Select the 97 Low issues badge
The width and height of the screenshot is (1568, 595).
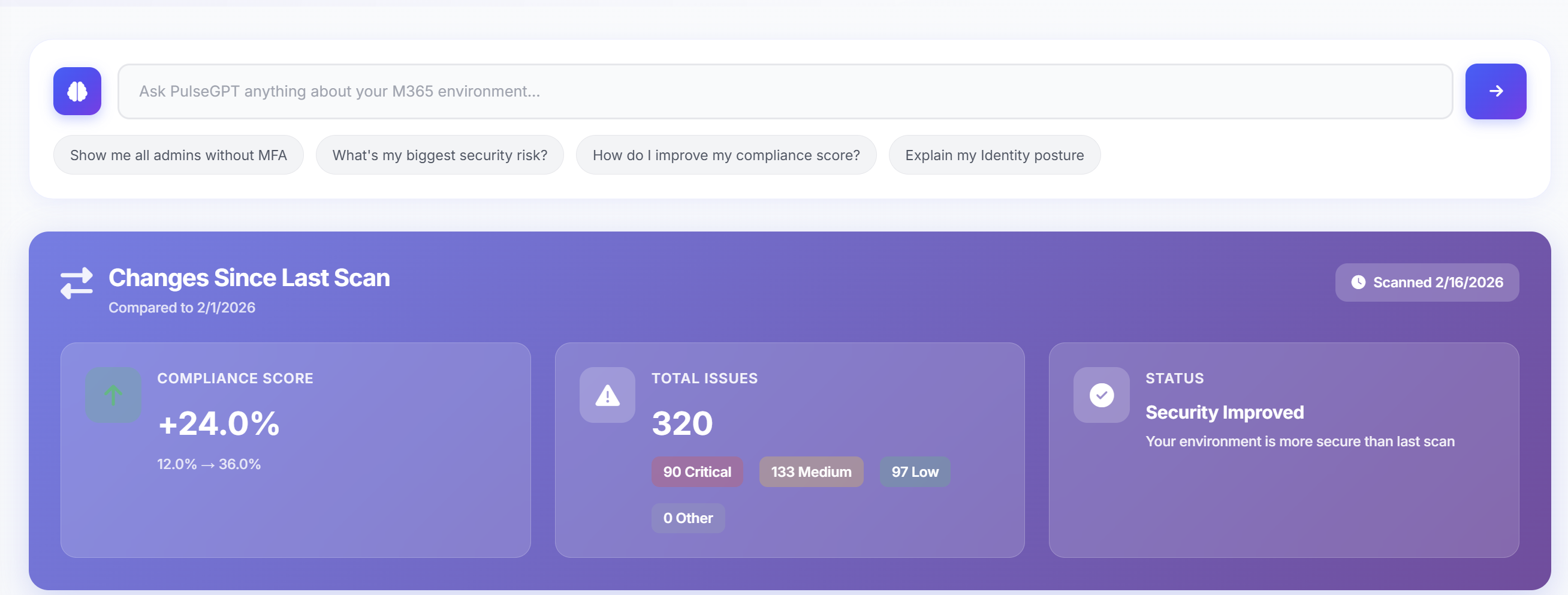pyautogui.click(x=915, y=471)
